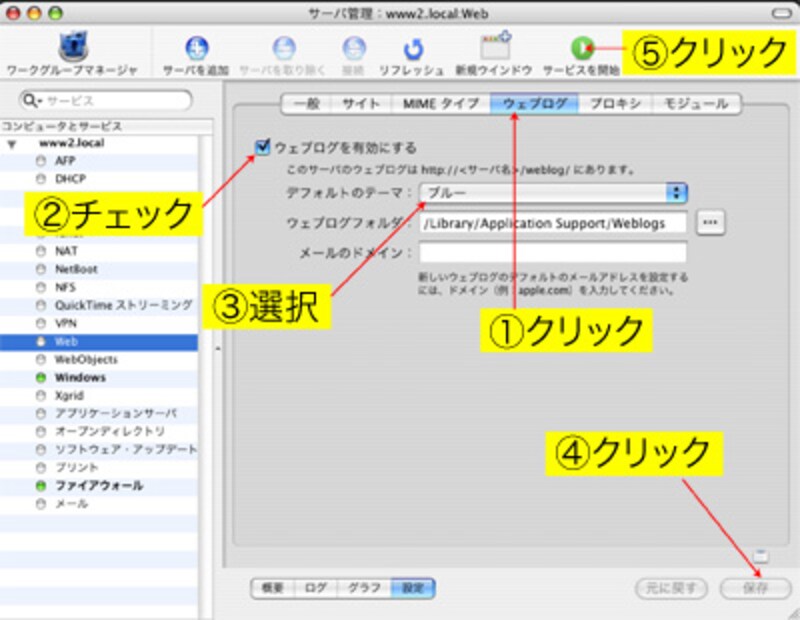Browse weblog folder with the ellipsis button
Viewport: 800px width, 620px height.
tap(709, 222)
